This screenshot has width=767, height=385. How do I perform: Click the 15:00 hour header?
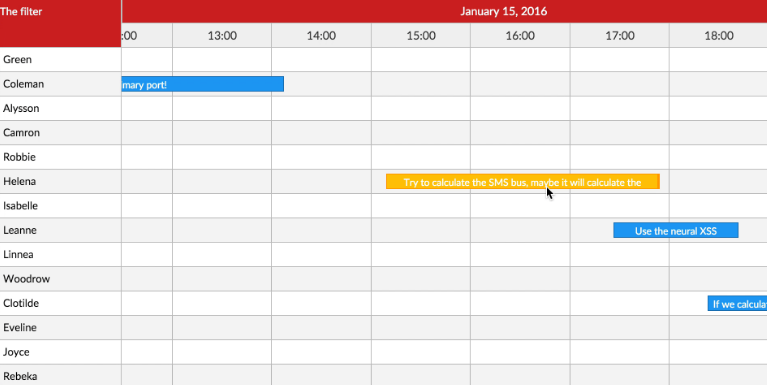(x=421, y=35)
